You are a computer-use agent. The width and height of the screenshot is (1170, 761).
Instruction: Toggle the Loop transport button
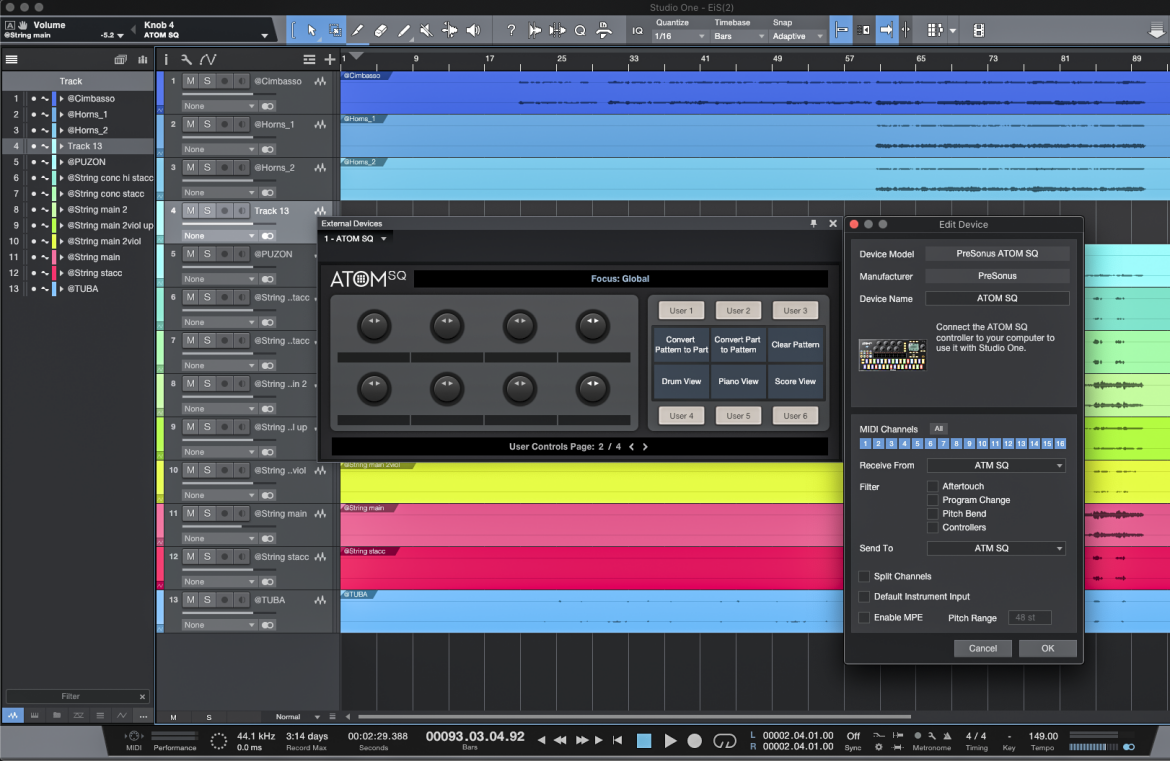click(725, 741)
